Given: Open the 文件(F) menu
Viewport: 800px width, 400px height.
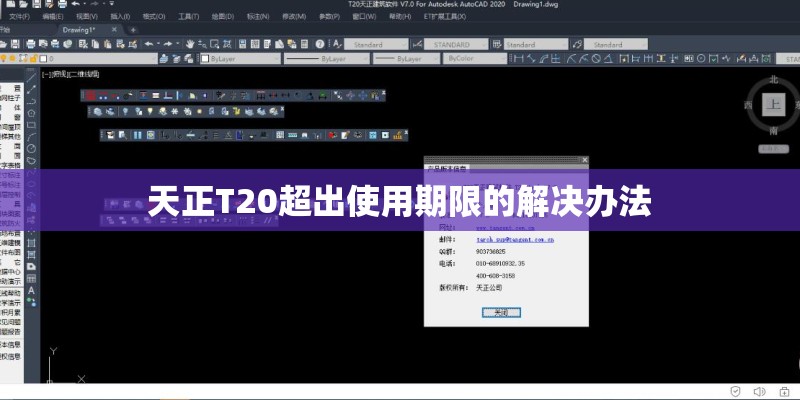Looking at the screenshot, I should 19,16.
